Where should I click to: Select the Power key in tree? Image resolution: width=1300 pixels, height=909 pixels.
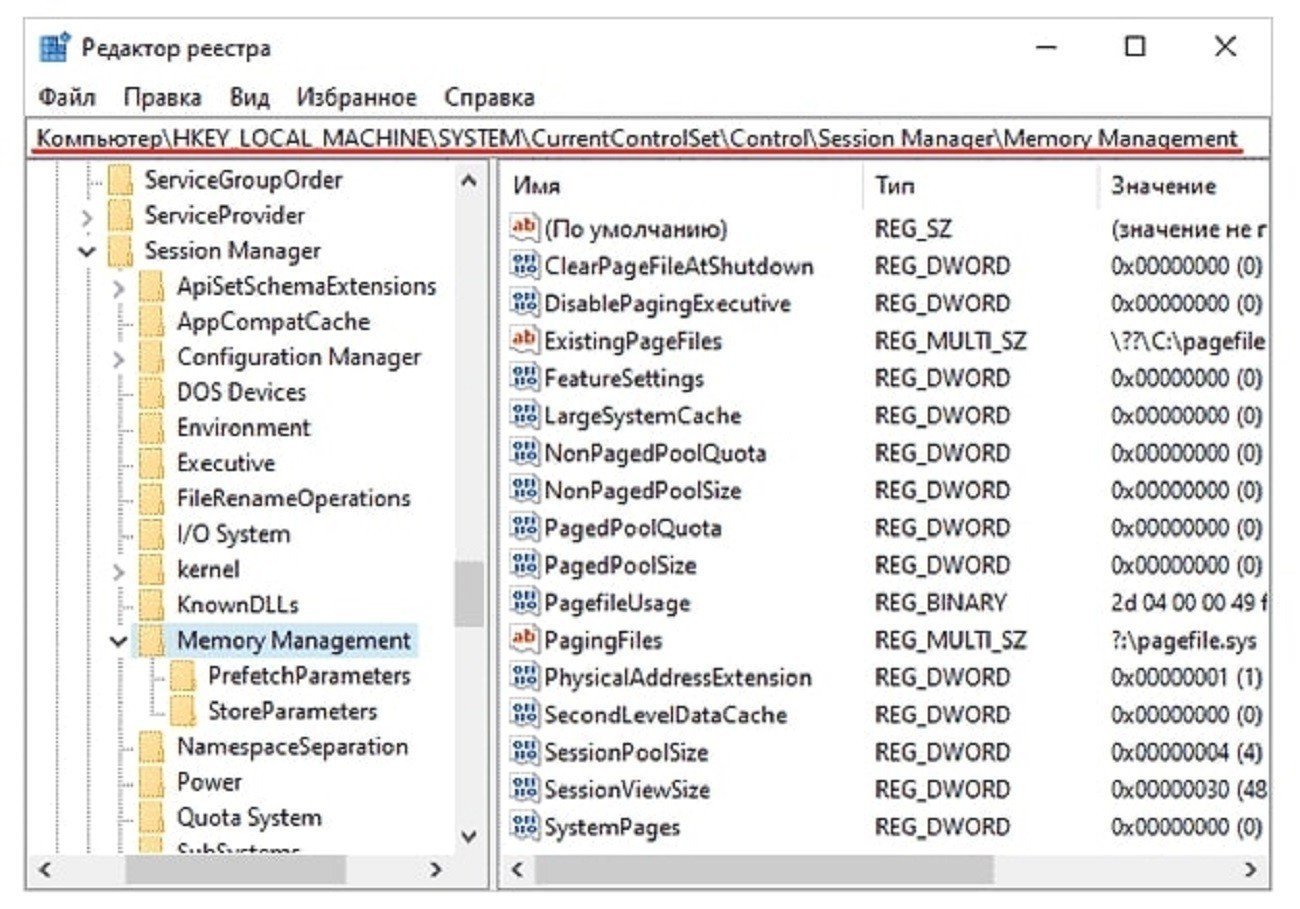[x=209, y=782]
